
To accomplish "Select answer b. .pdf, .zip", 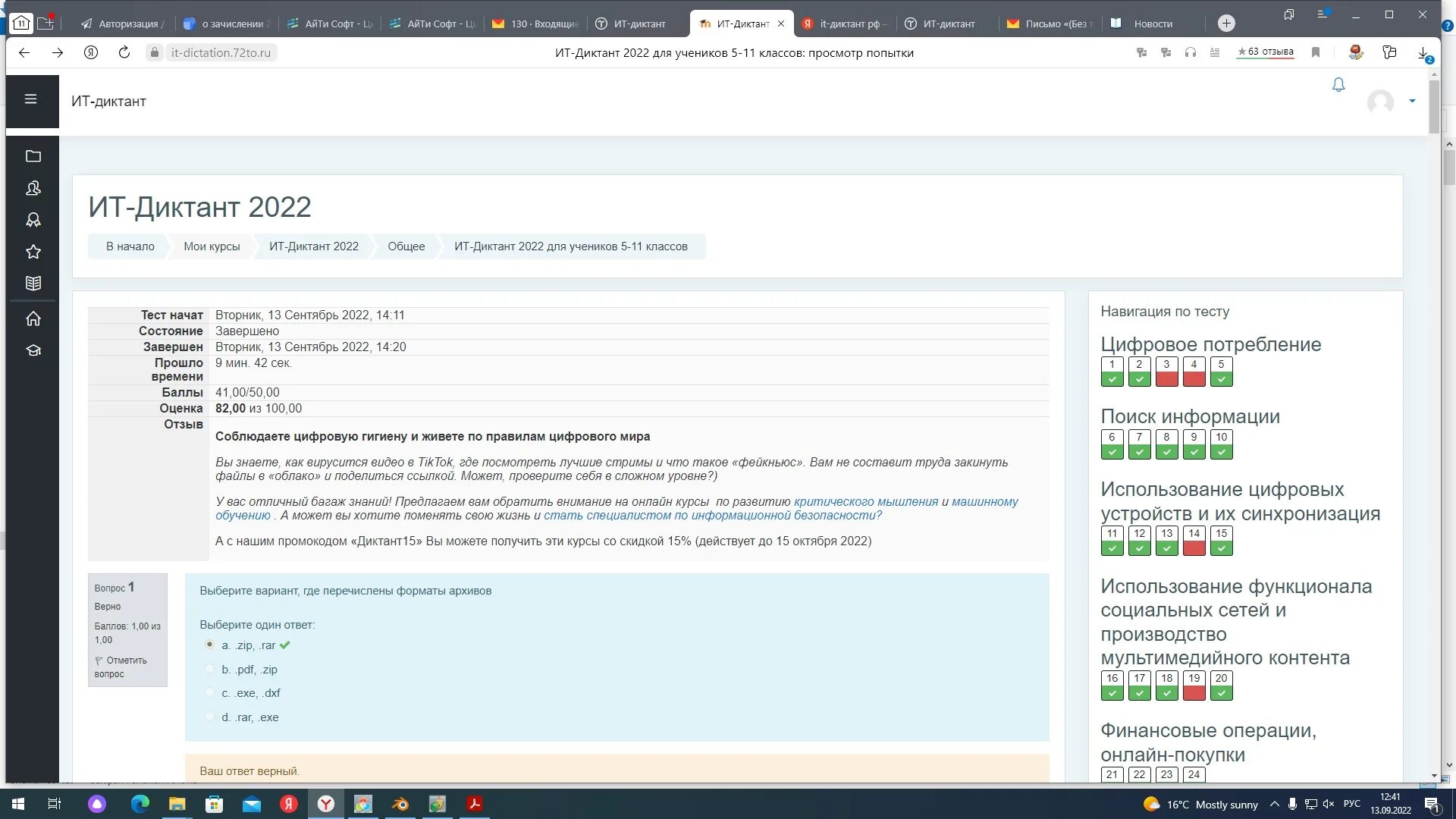I will pos(210,669).
